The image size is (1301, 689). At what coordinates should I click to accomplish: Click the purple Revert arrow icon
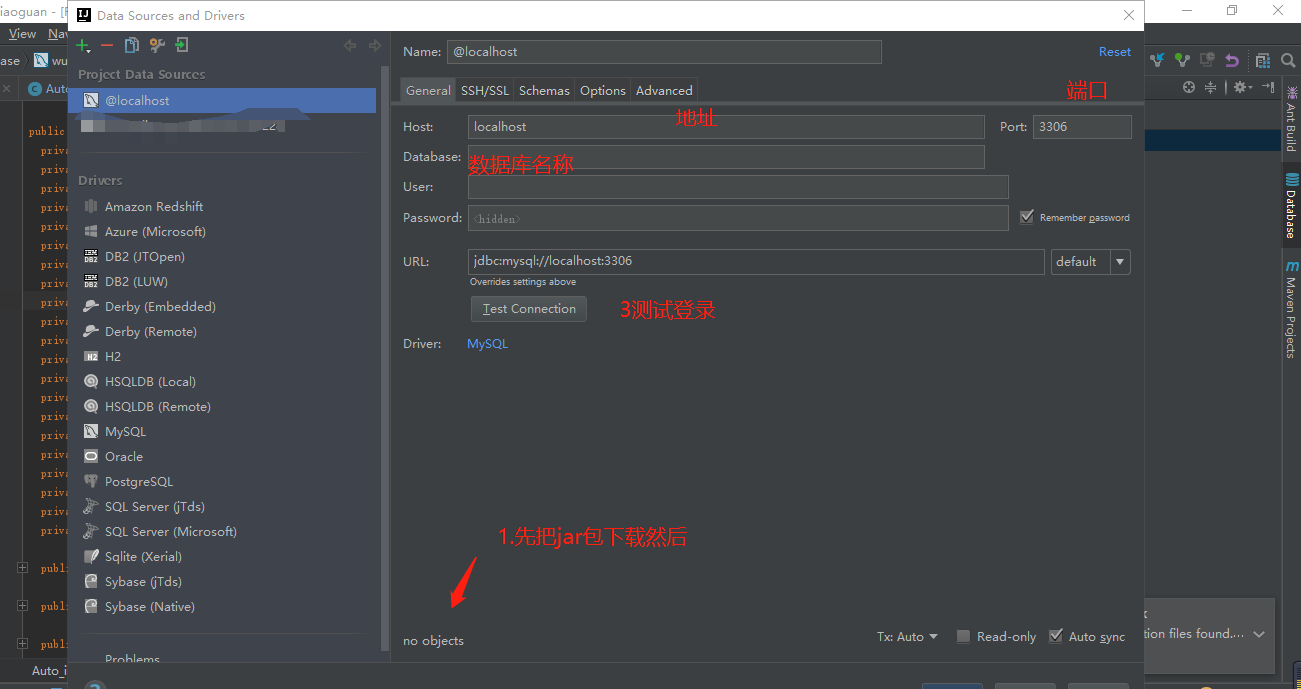[1231, 60]
